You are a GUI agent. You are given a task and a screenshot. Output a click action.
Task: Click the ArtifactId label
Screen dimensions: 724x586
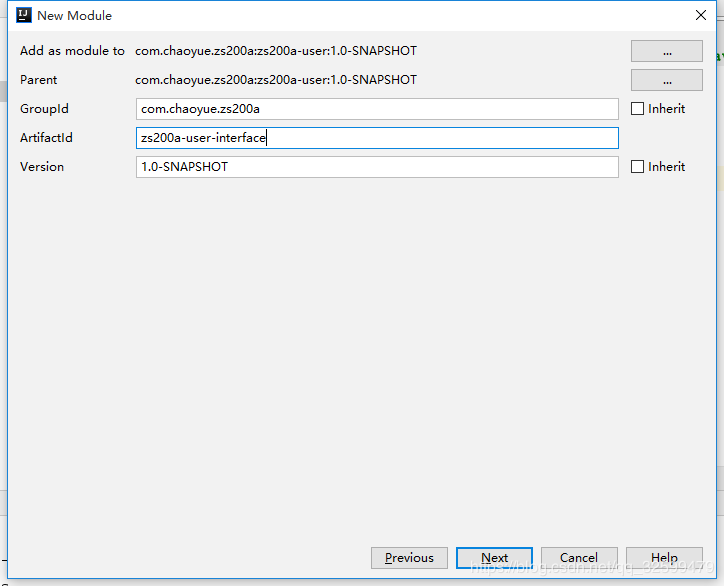(46, 138)
